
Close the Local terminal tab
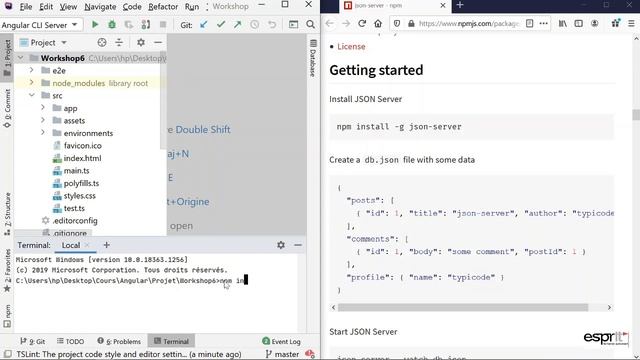coord(87,245)
